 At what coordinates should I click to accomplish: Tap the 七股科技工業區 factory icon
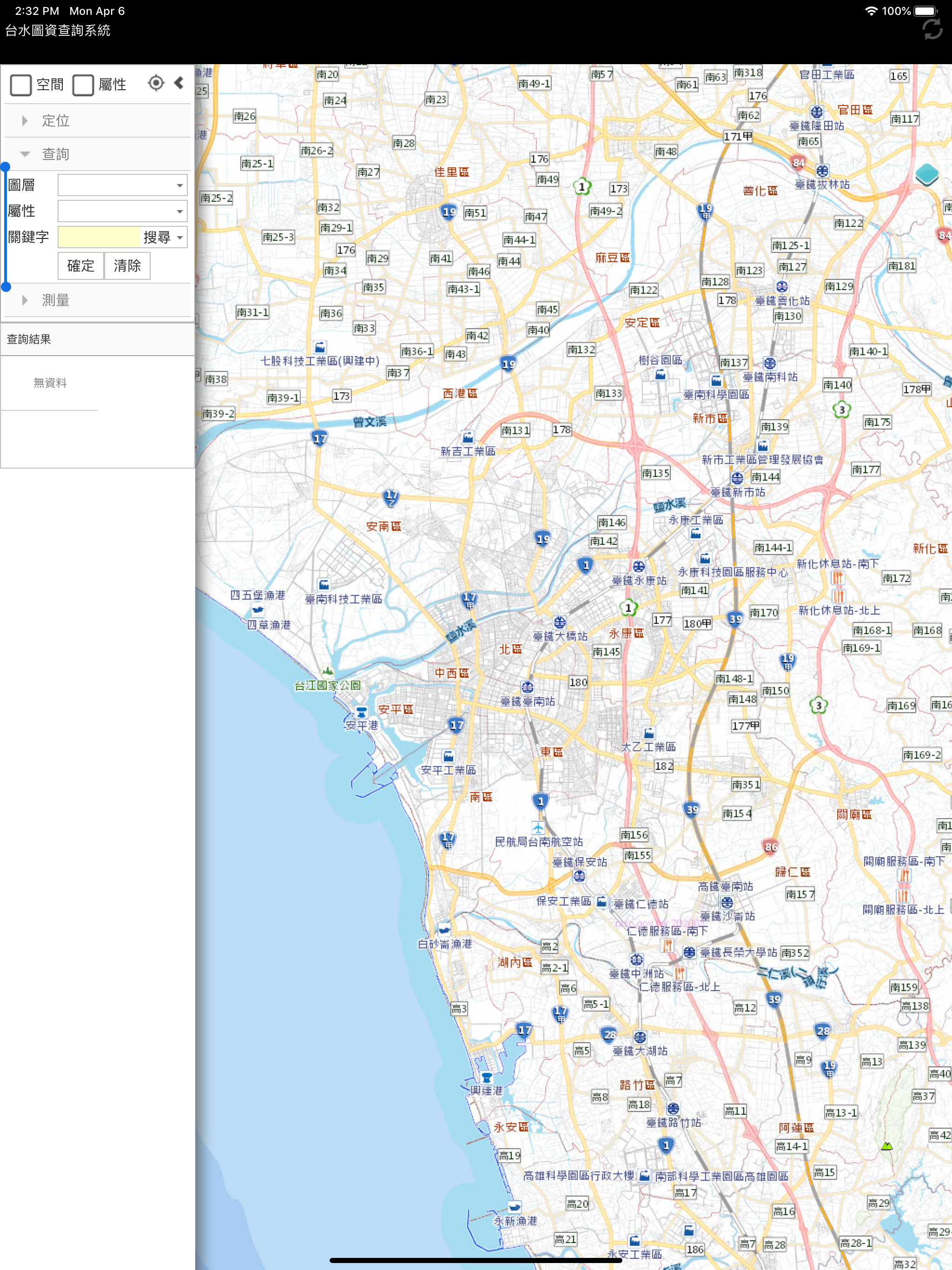320,347
